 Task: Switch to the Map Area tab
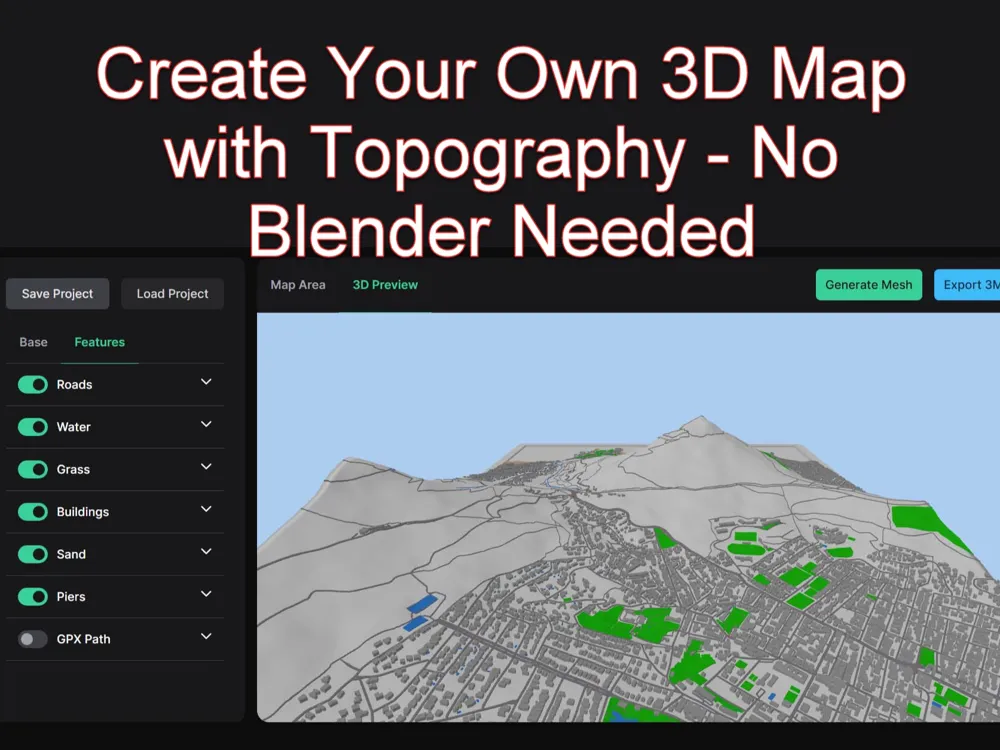coord(297,284)
